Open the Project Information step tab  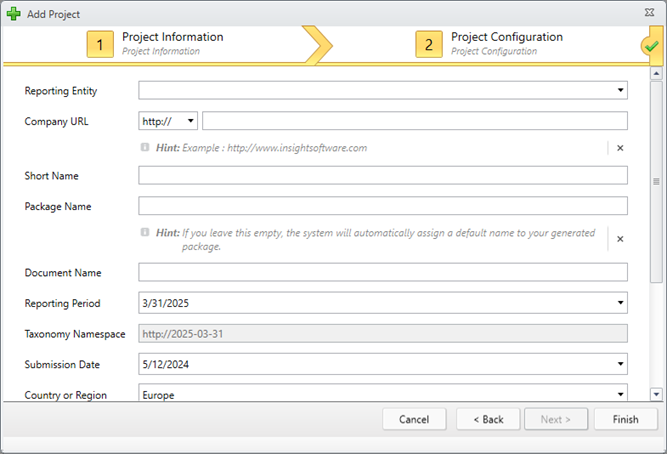click(x=172, y=43)
